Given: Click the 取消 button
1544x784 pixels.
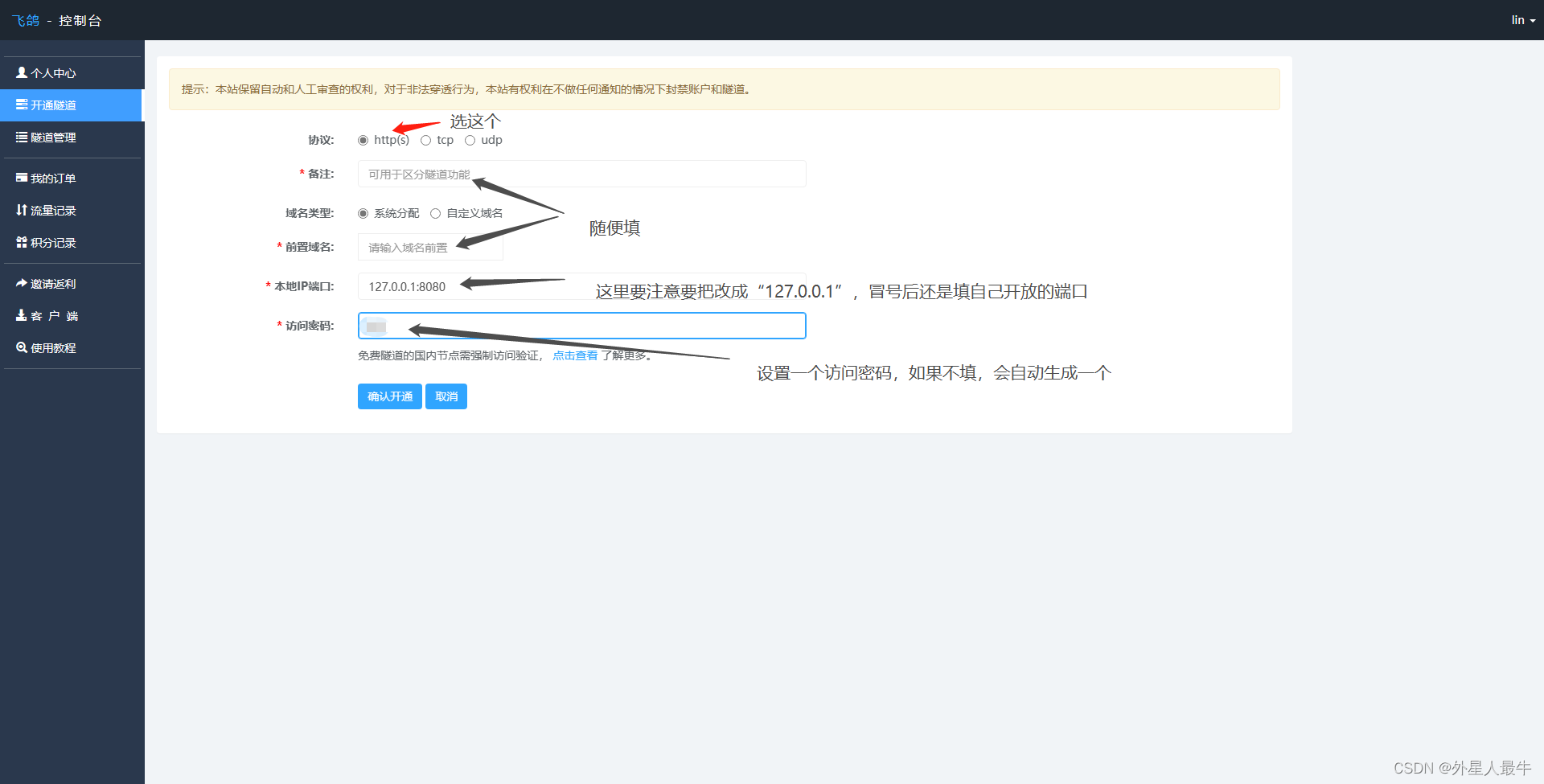Looking at the screenshot, I should pyautogui.click(x=446, y=396).
